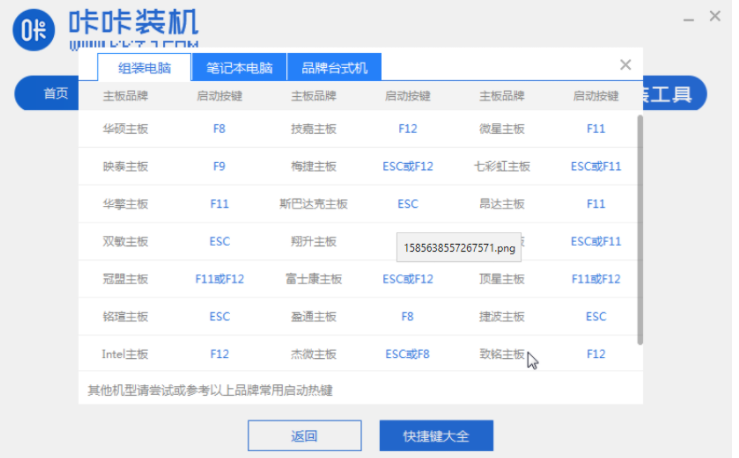Select the F9 hotkey for 映泰主板
The width and height of the screenshot is (739, 458).
click(220, 166)
